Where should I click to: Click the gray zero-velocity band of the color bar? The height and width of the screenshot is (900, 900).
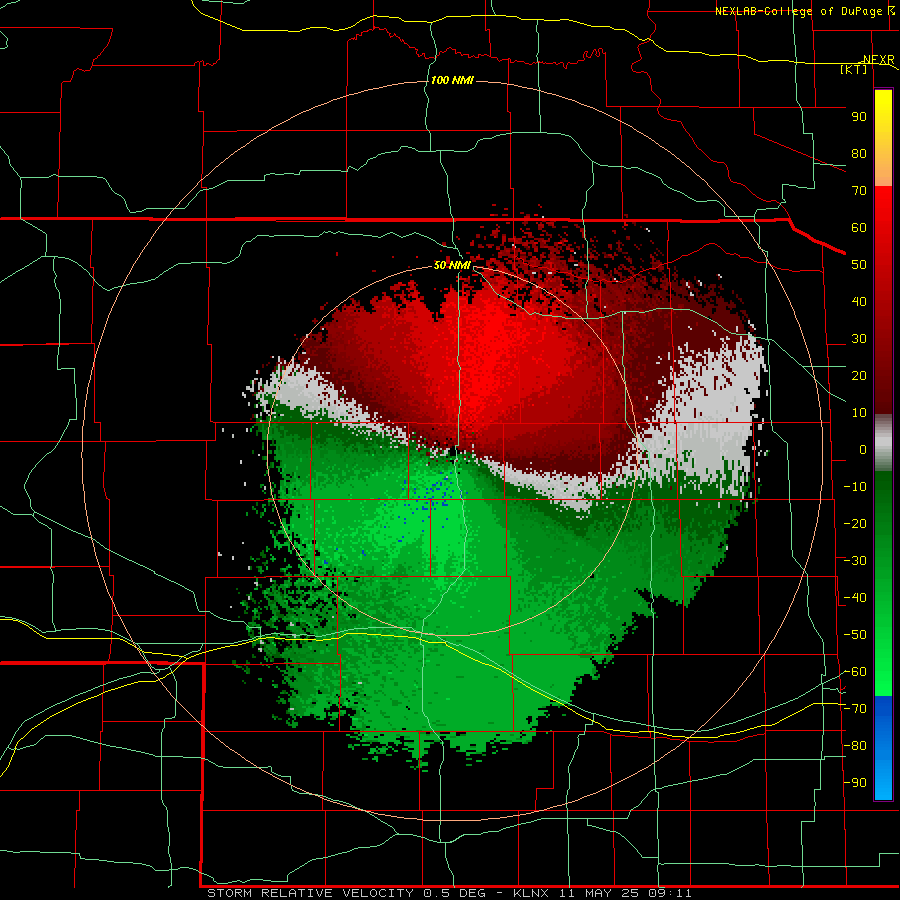point(883,442)
